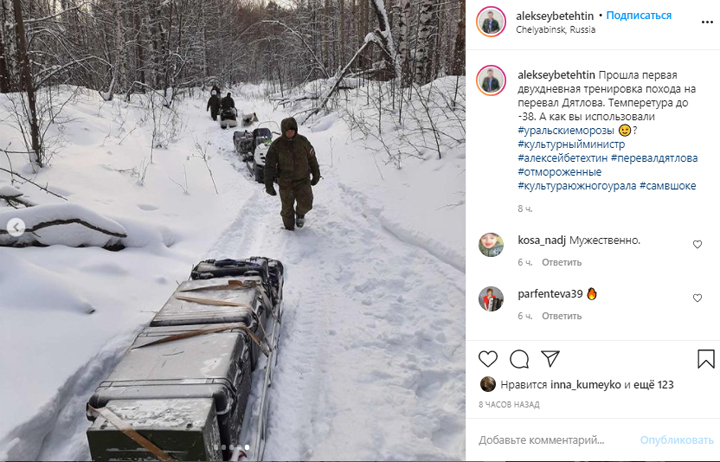Save post with bookmark icon
720x462 pixels.
click(x=706, y=359)
